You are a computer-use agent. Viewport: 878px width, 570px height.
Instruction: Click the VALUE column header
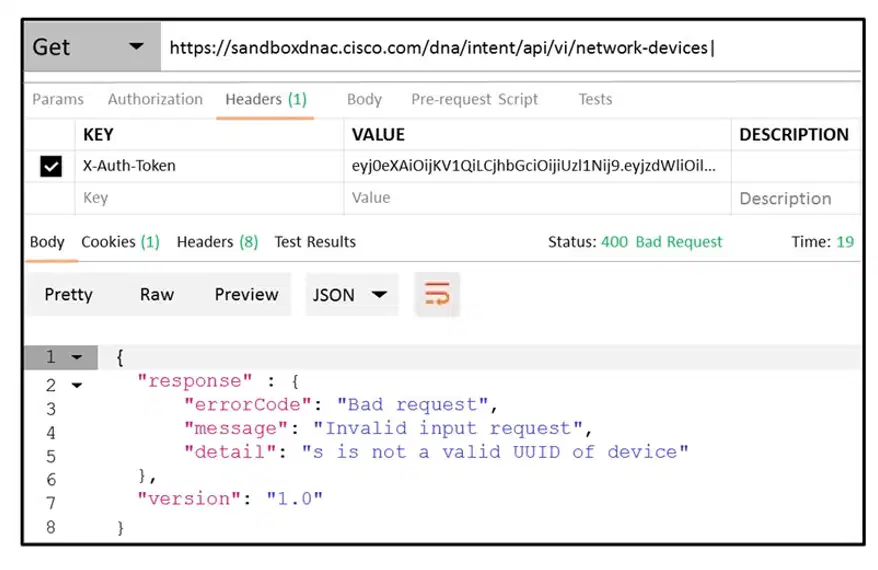(x=378, y=134)
